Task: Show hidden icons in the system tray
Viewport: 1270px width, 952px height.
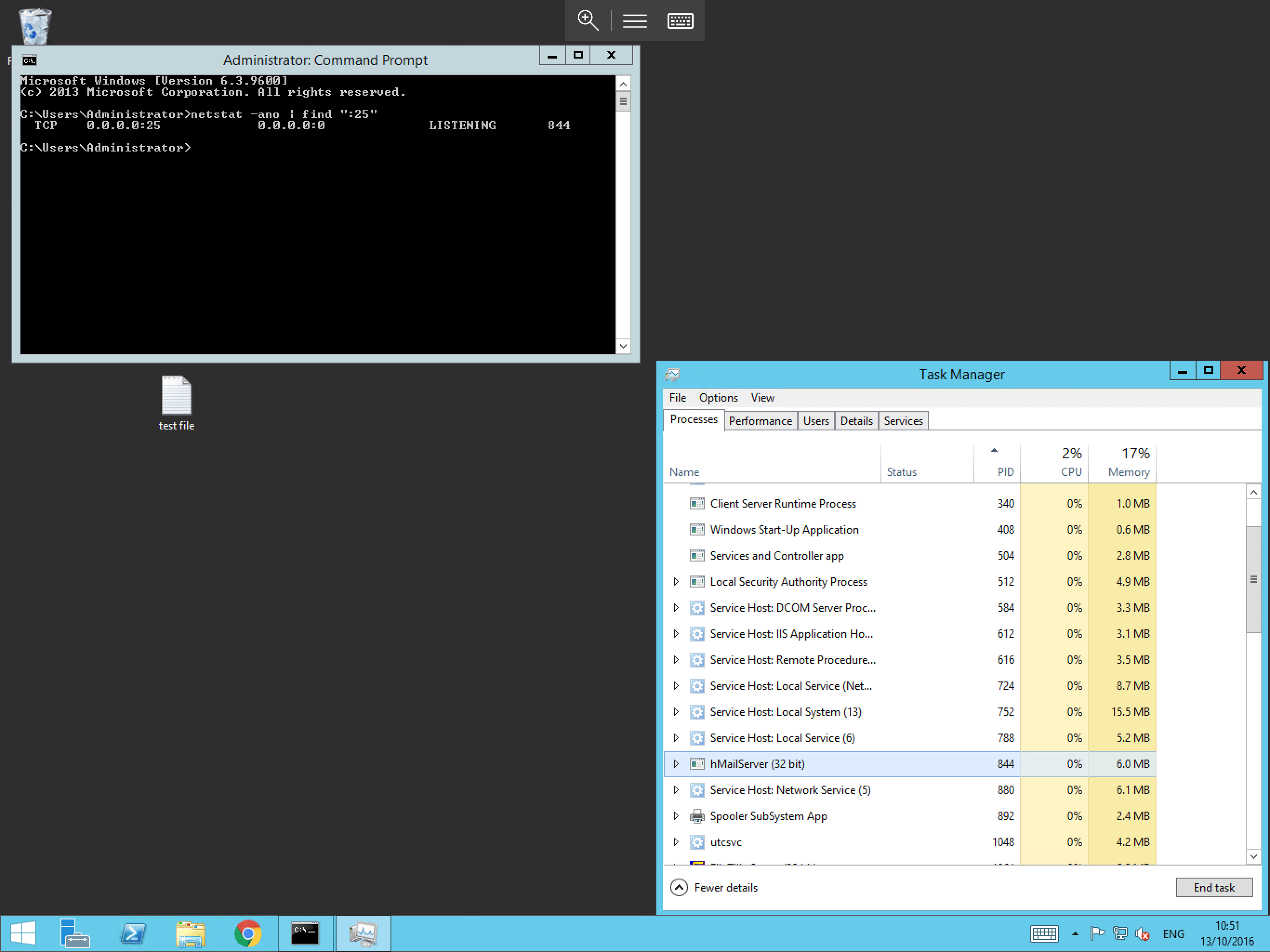Action: point(1075,933)
